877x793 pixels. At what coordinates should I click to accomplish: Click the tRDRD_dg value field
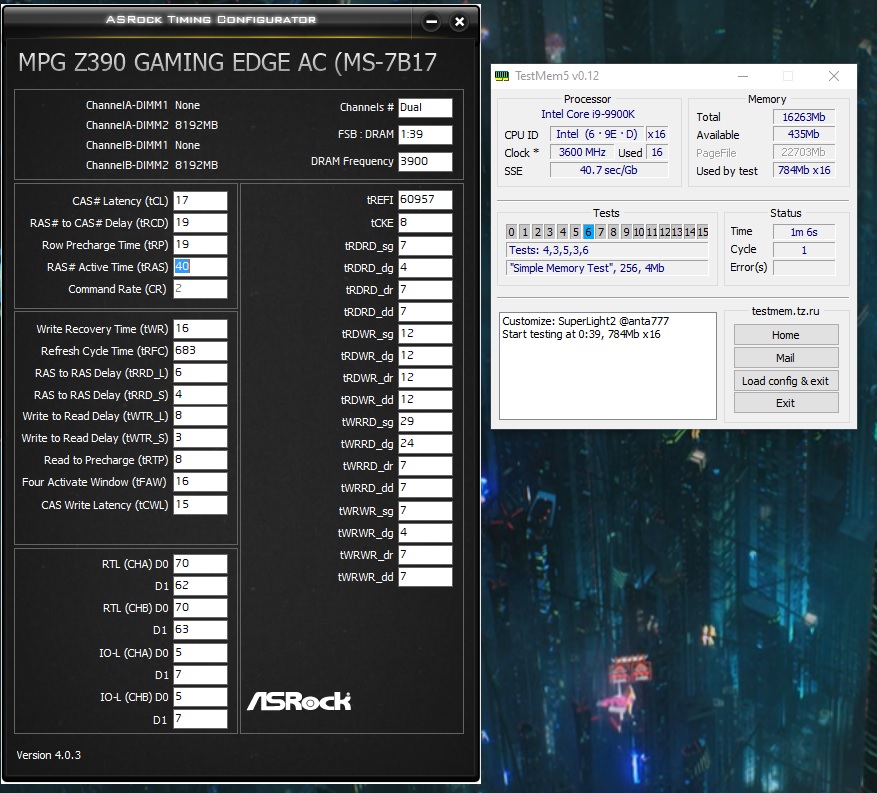(425, 268)
